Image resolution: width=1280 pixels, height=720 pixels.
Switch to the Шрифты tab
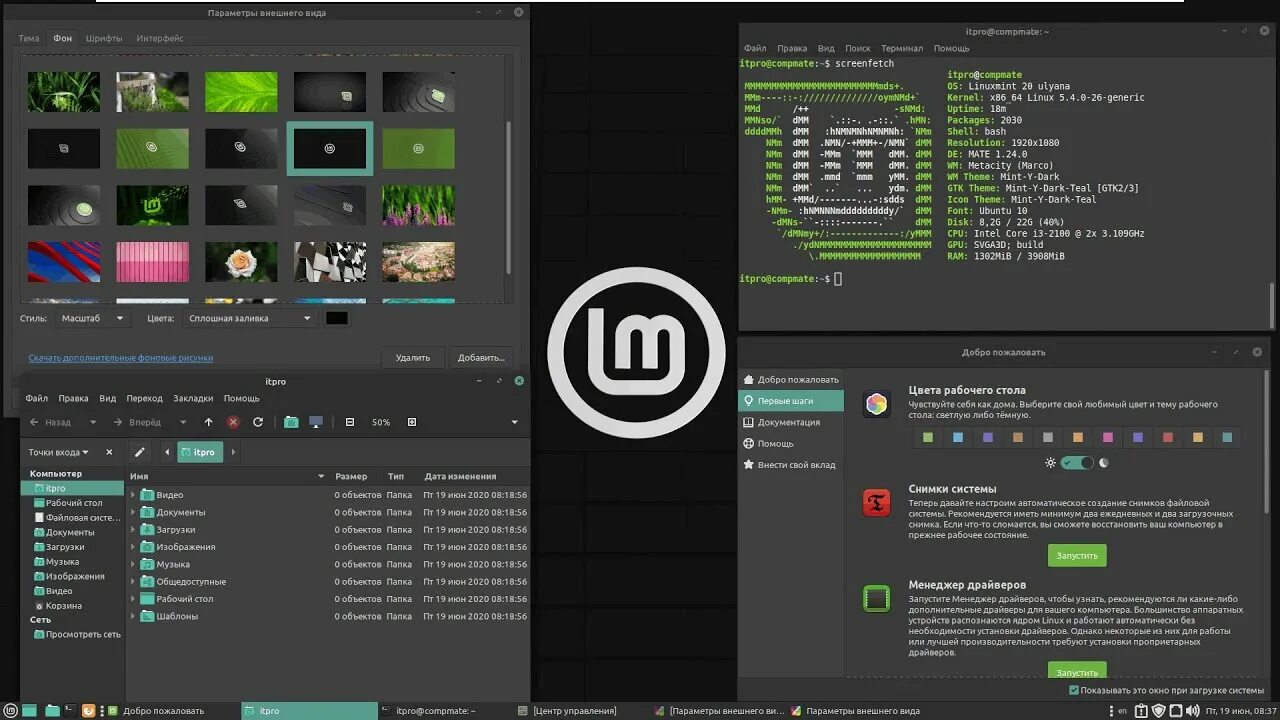[x=104, y=38]
